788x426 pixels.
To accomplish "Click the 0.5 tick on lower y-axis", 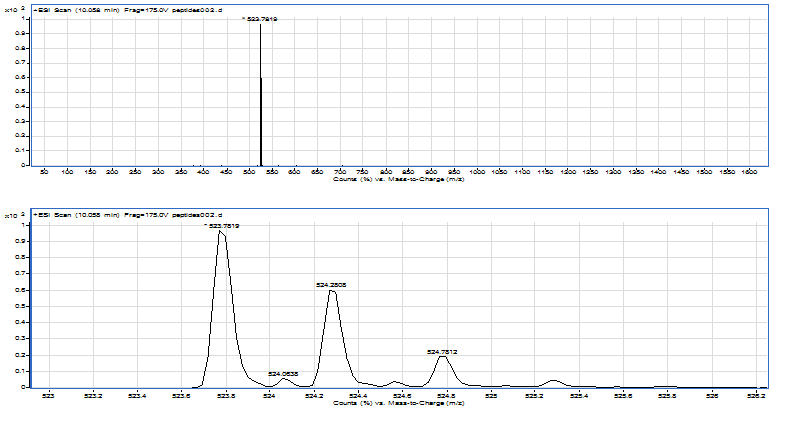I will [23, 306].
